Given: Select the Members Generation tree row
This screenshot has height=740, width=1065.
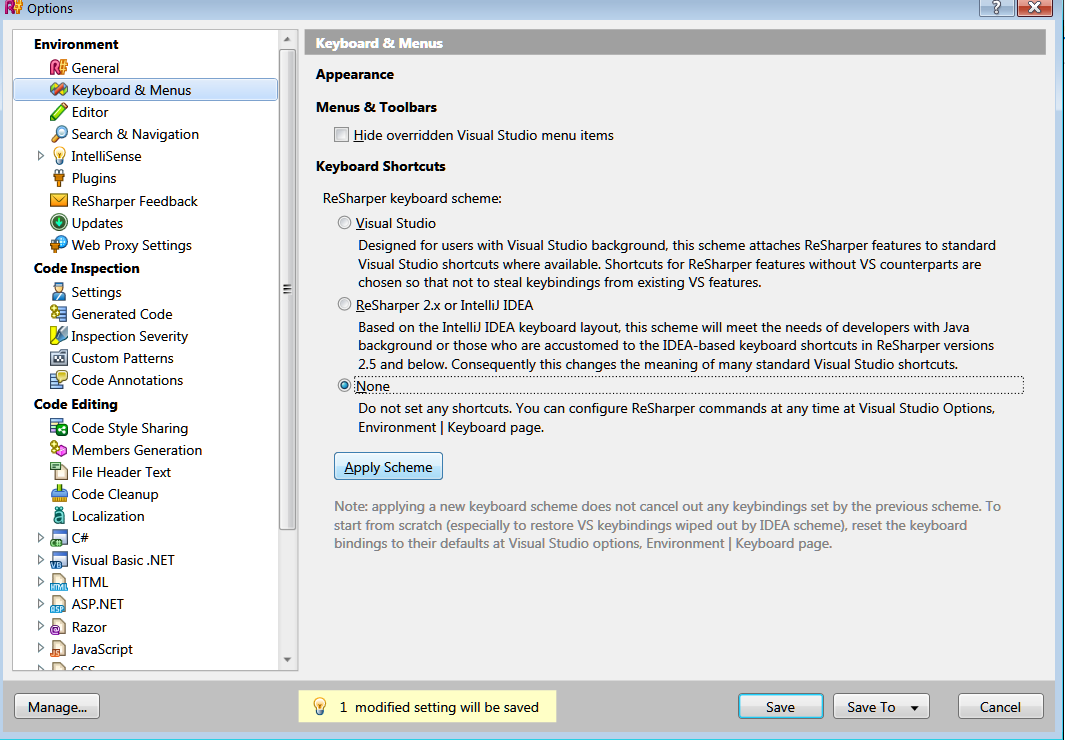Looking at the screenshot, I should click(145, 449).
